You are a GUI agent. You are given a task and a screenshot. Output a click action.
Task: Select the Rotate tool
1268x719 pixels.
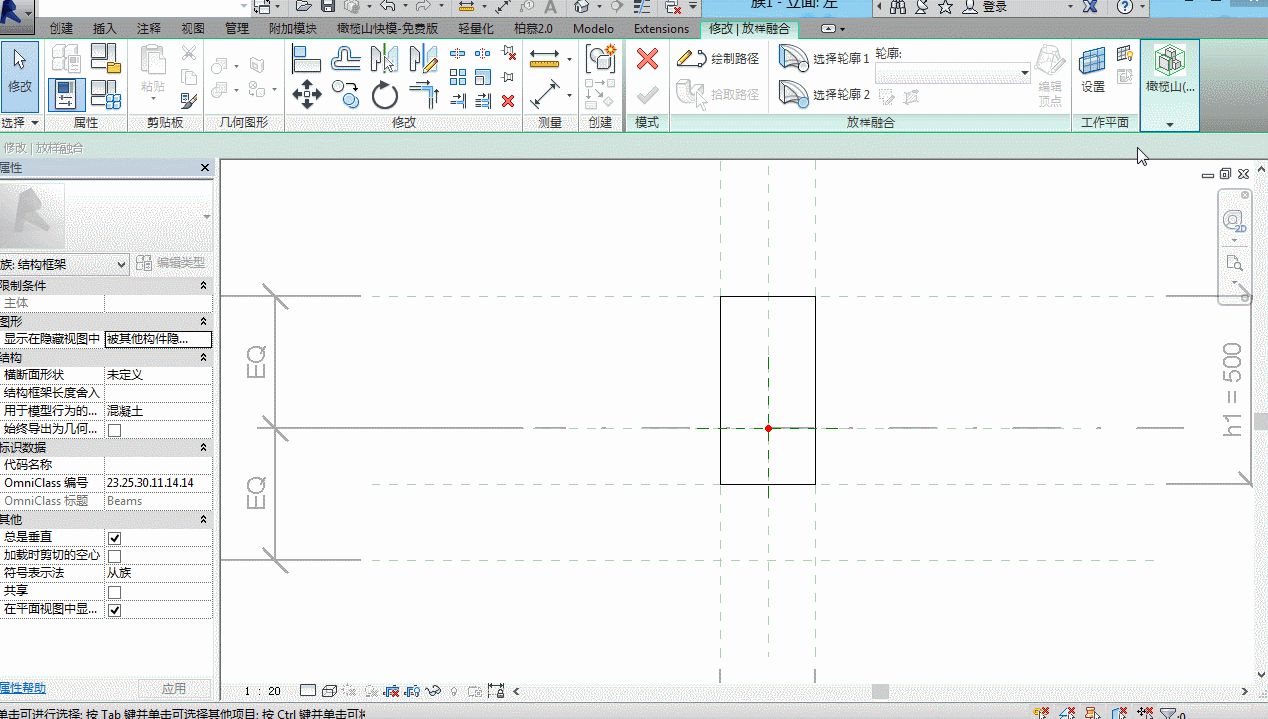385,95
